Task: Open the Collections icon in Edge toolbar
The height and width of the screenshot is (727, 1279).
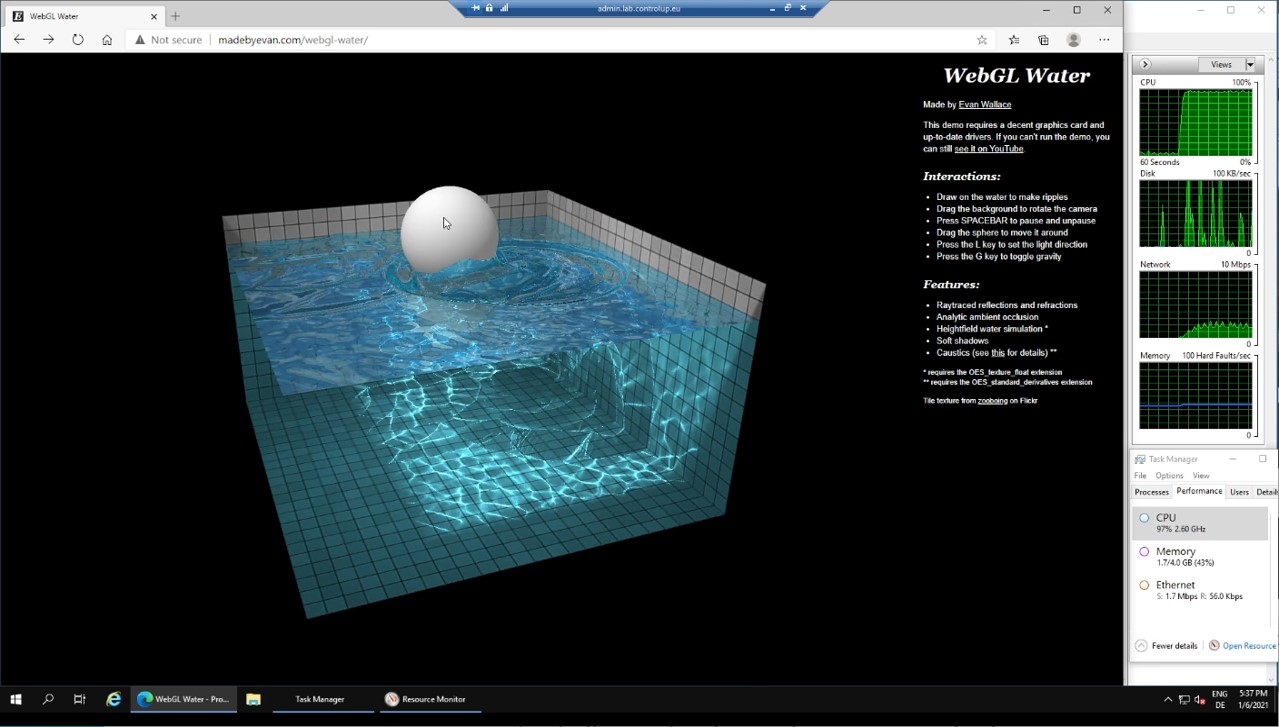Action: pos(1043,40)
